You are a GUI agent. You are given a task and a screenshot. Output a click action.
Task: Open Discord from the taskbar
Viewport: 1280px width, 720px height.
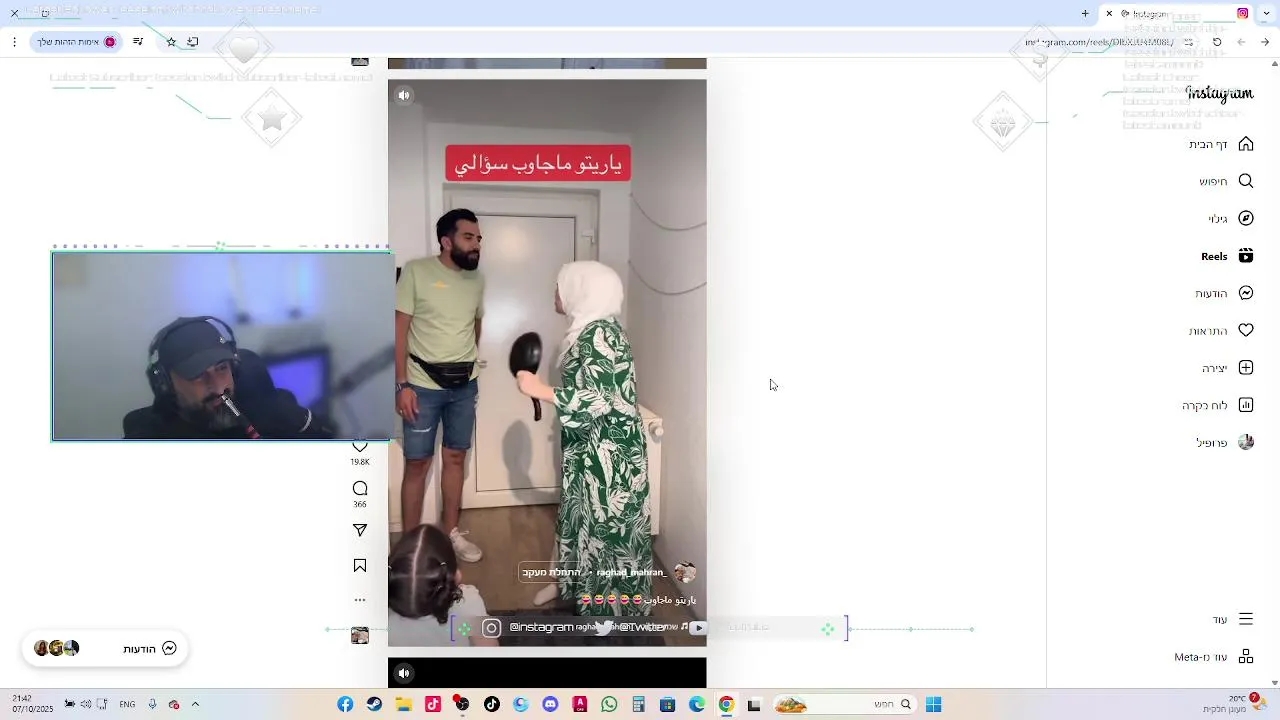coord(550,705)
